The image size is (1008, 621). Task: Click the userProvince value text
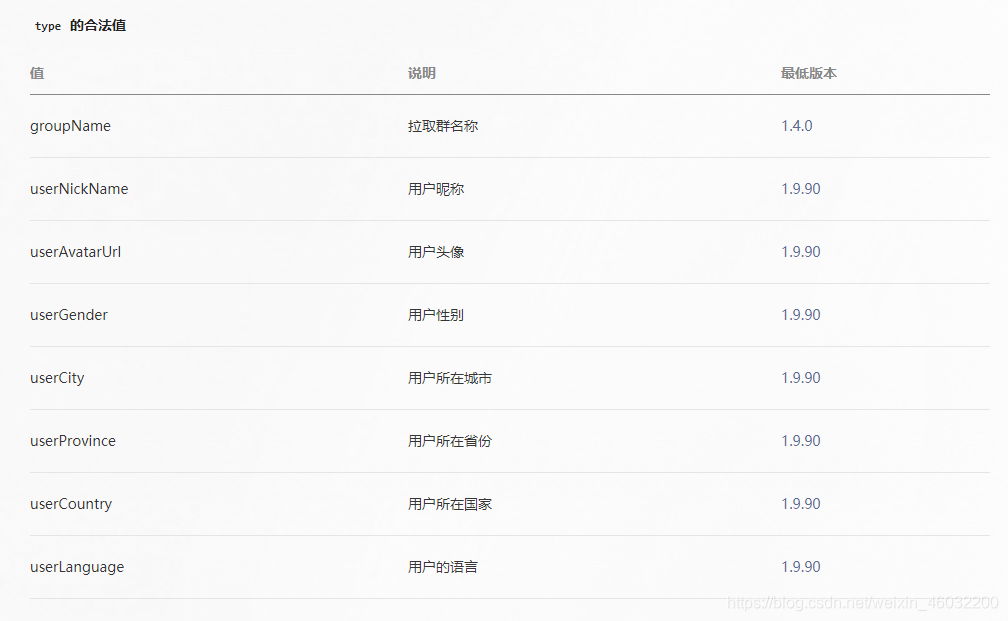click(73, 441)
